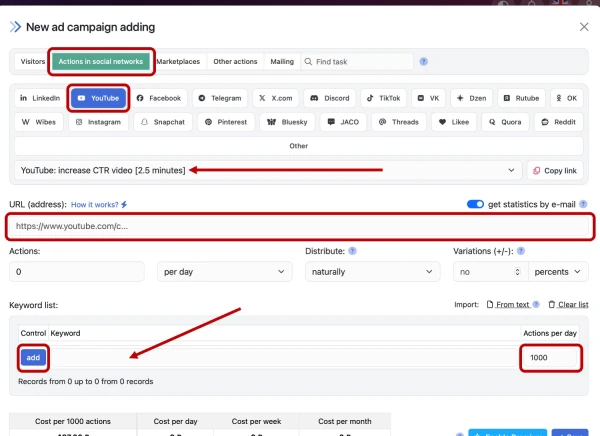Switch to the Marketplaces tab
The height and width of the screenshot is (436, 600).
coord(178,62)
